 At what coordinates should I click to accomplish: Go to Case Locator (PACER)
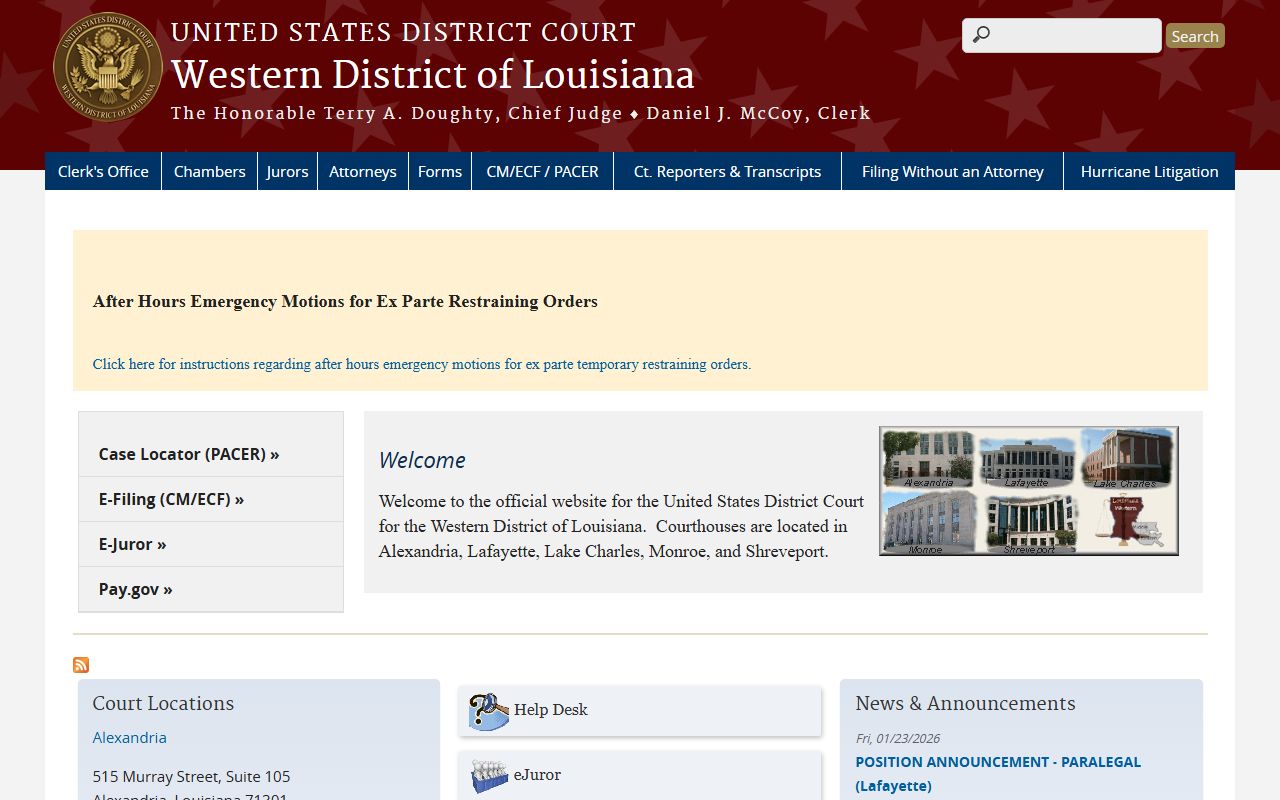pos(189,454)
